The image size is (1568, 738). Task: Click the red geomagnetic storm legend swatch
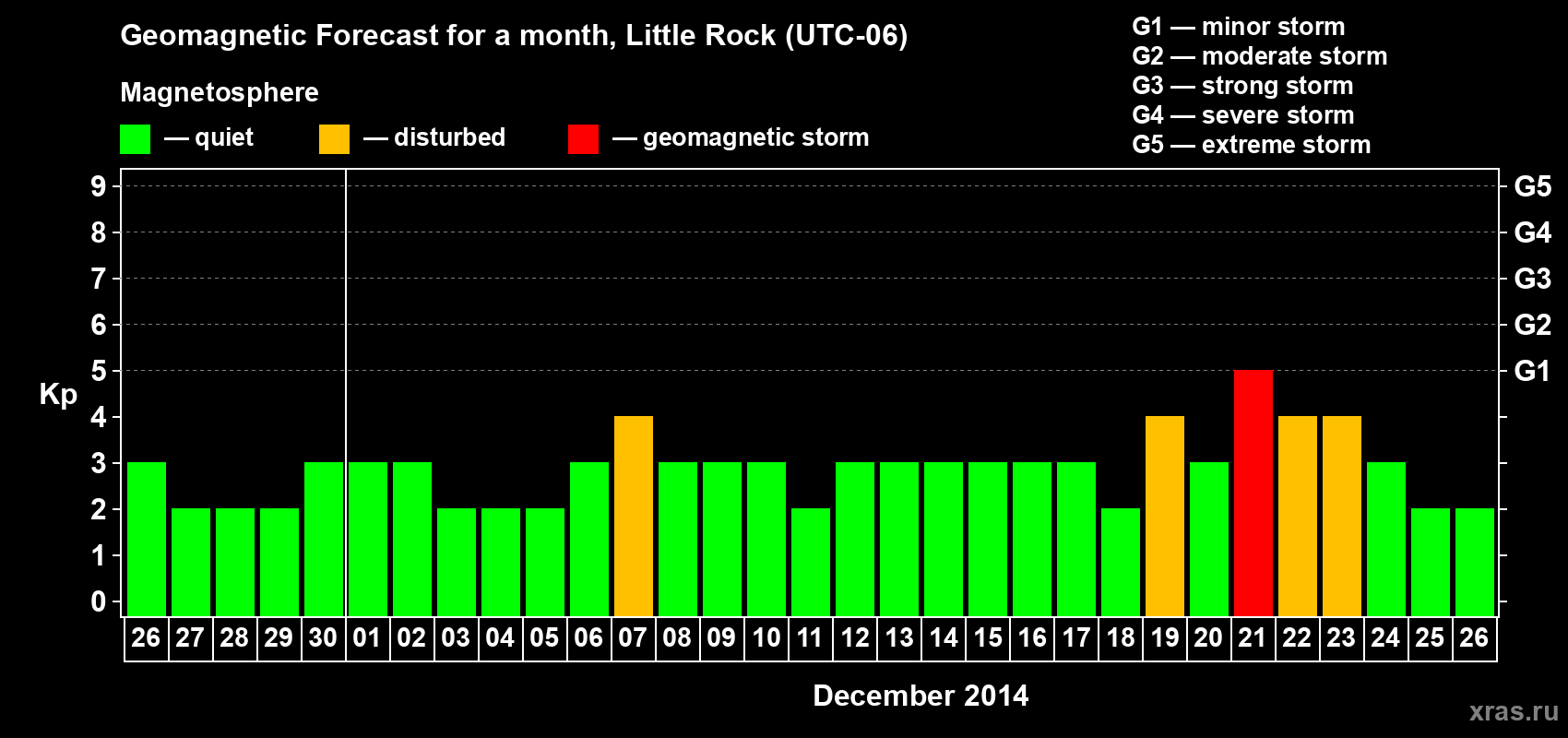coord(583,138)
